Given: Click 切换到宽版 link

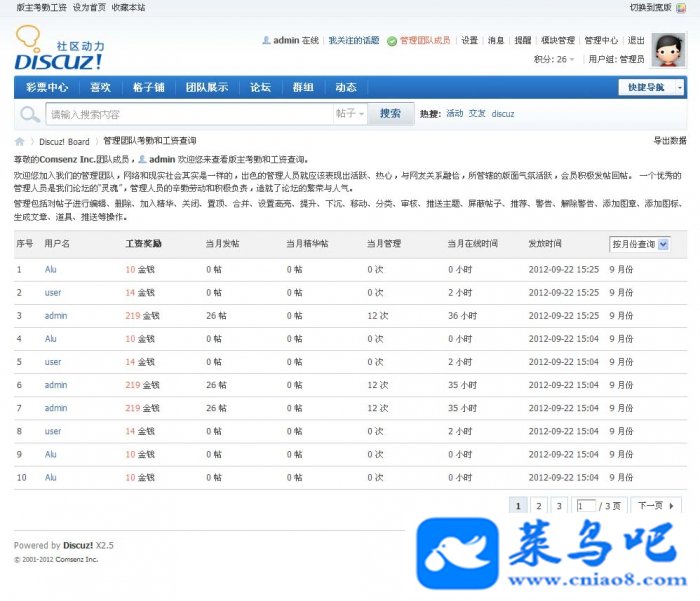Looking at the screenshot, I should coord(650,7).
